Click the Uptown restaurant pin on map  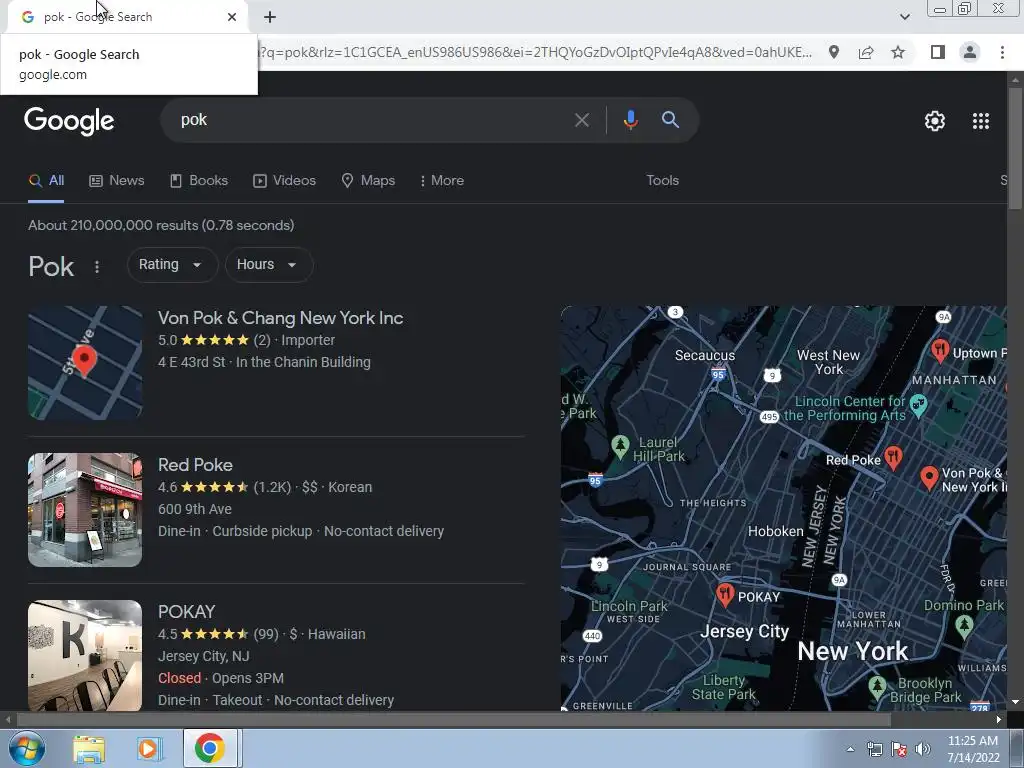point(940,351)
